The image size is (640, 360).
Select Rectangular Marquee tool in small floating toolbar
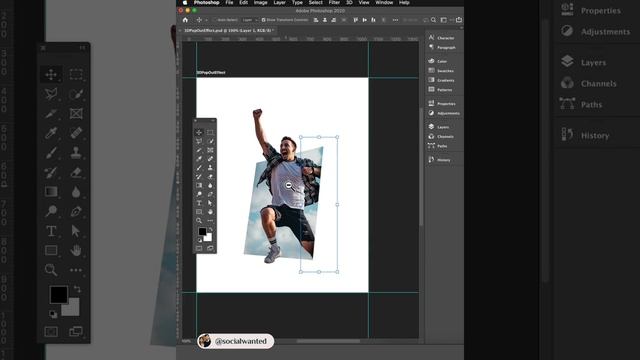click(x=210, y=132)
